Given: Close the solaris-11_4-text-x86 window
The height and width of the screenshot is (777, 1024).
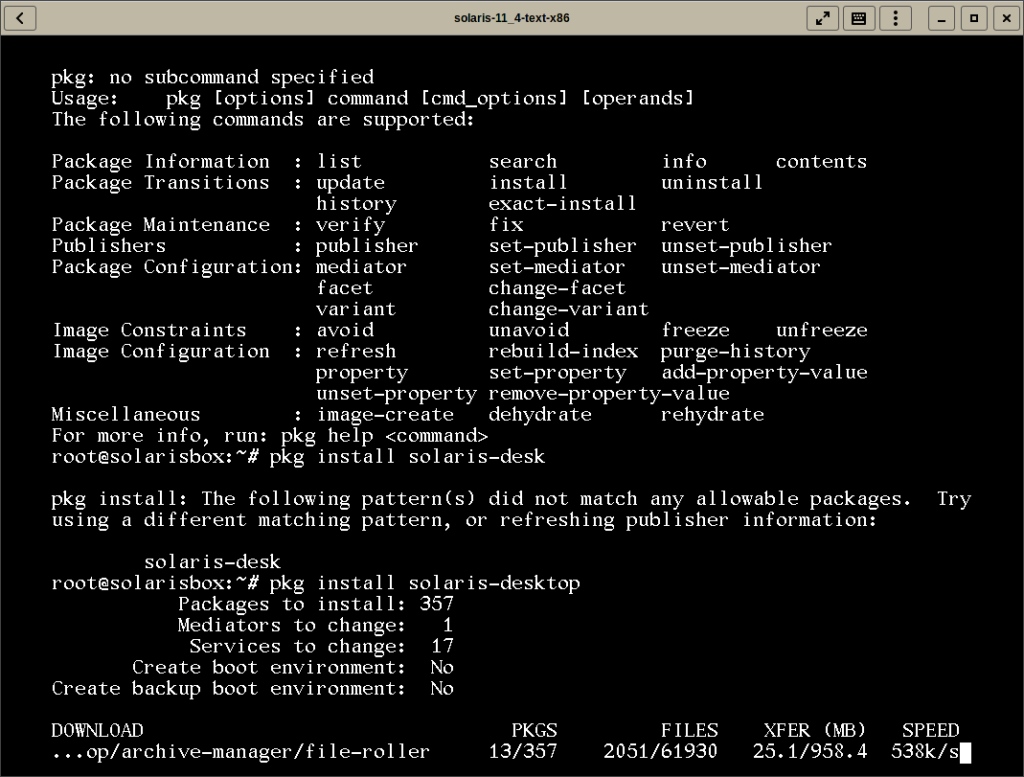Looking at the screenshot, I should point(1006,18).
